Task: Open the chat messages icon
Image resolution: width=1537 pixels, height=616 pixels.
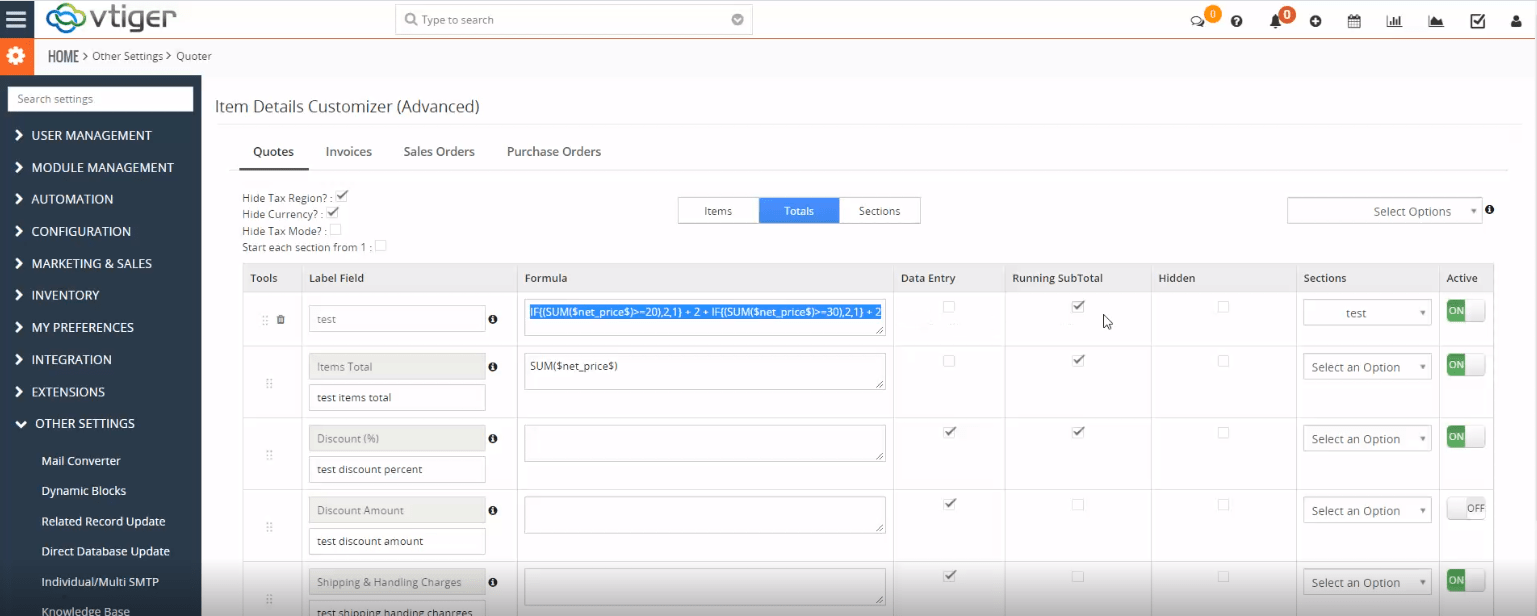Action: pyautogui.click(x=1199, y=19)
